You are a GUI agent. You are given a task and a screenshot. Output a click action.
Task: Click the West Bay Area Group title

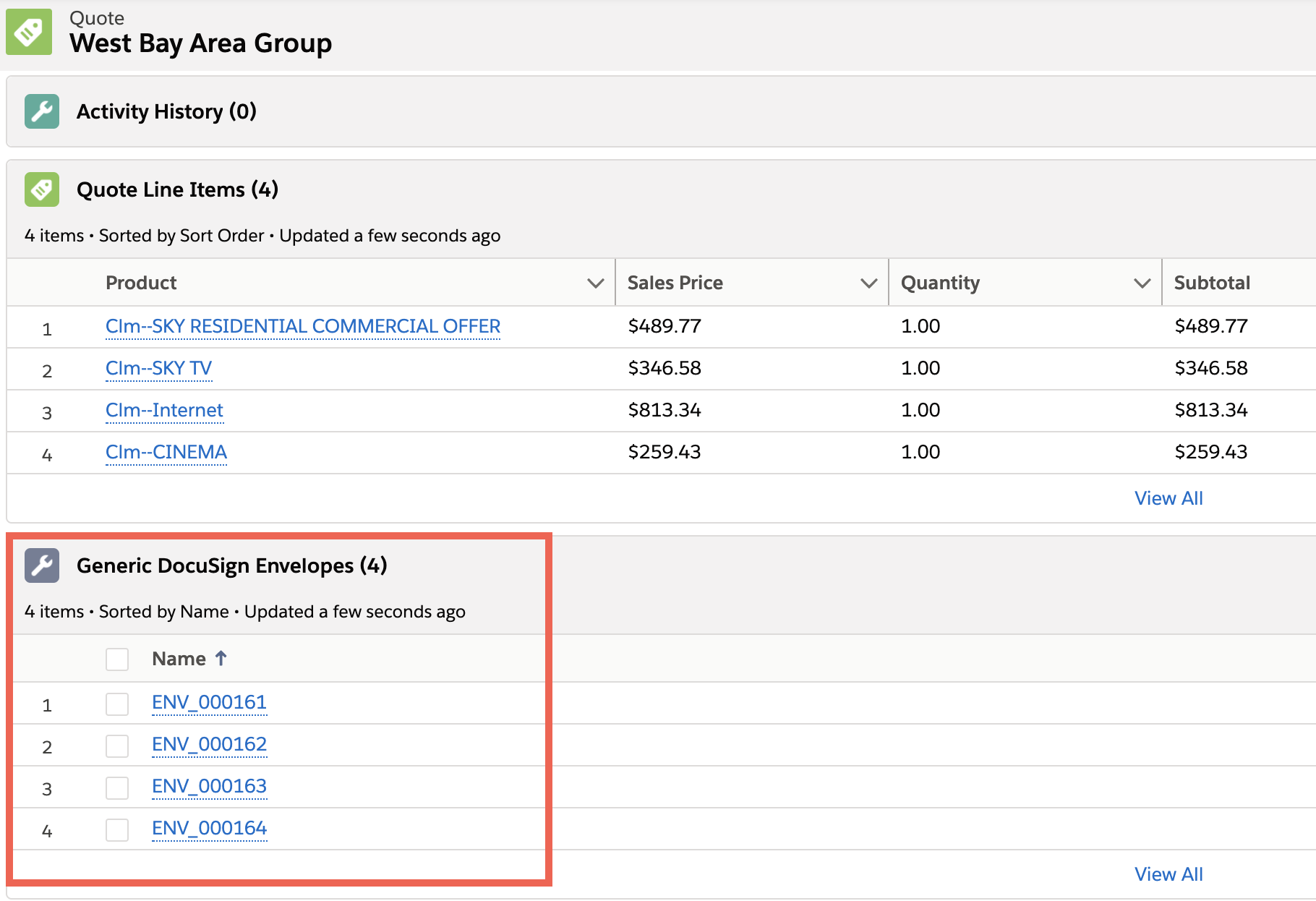(x=201, y=43)
